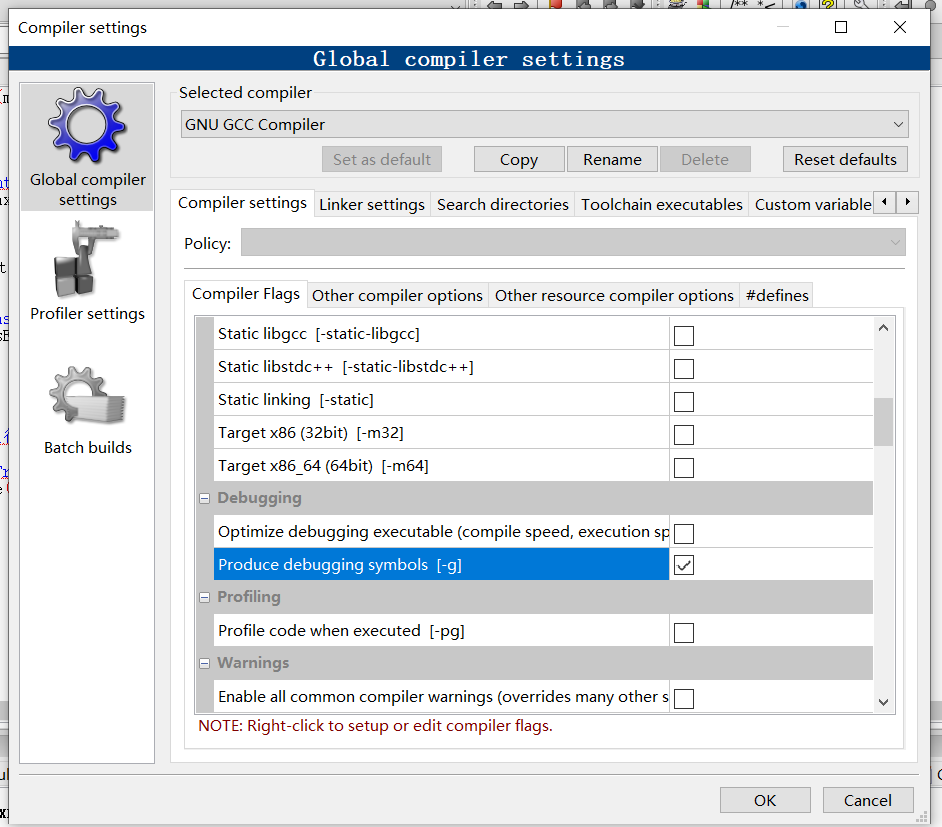This screenshot has width=942, height=827.
Task: Click Reset defaults
Action: pos(845,158)
